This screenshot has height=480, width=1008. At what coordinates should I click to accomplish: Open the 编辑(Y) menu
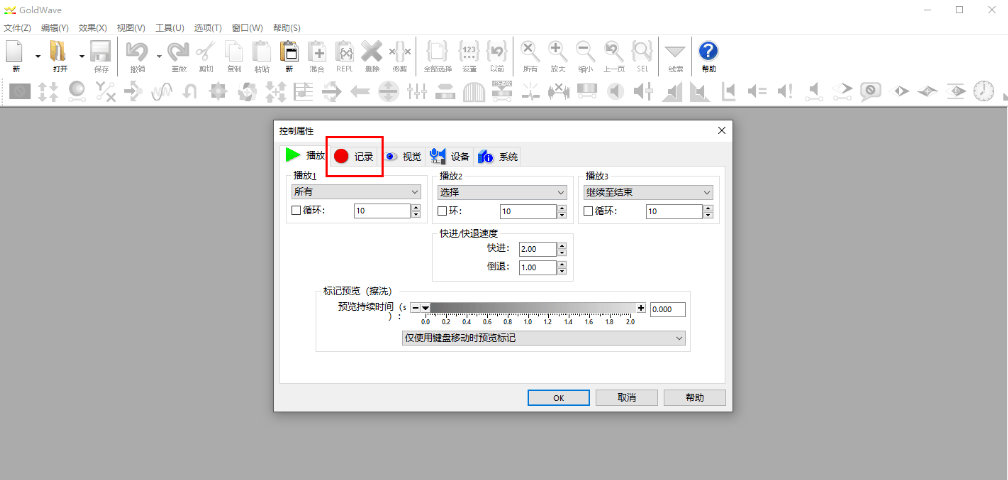pos(55,28)
